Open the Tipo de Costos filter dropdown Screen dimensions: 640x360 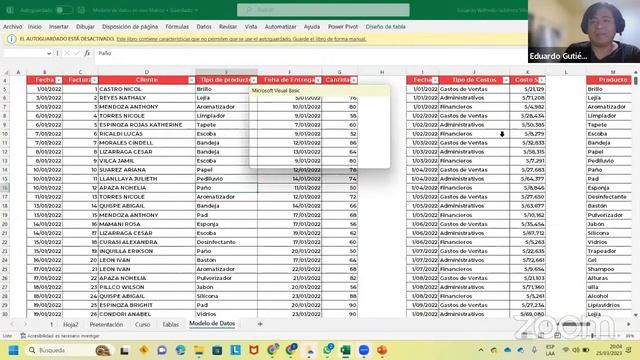click(x=506, y=80)
